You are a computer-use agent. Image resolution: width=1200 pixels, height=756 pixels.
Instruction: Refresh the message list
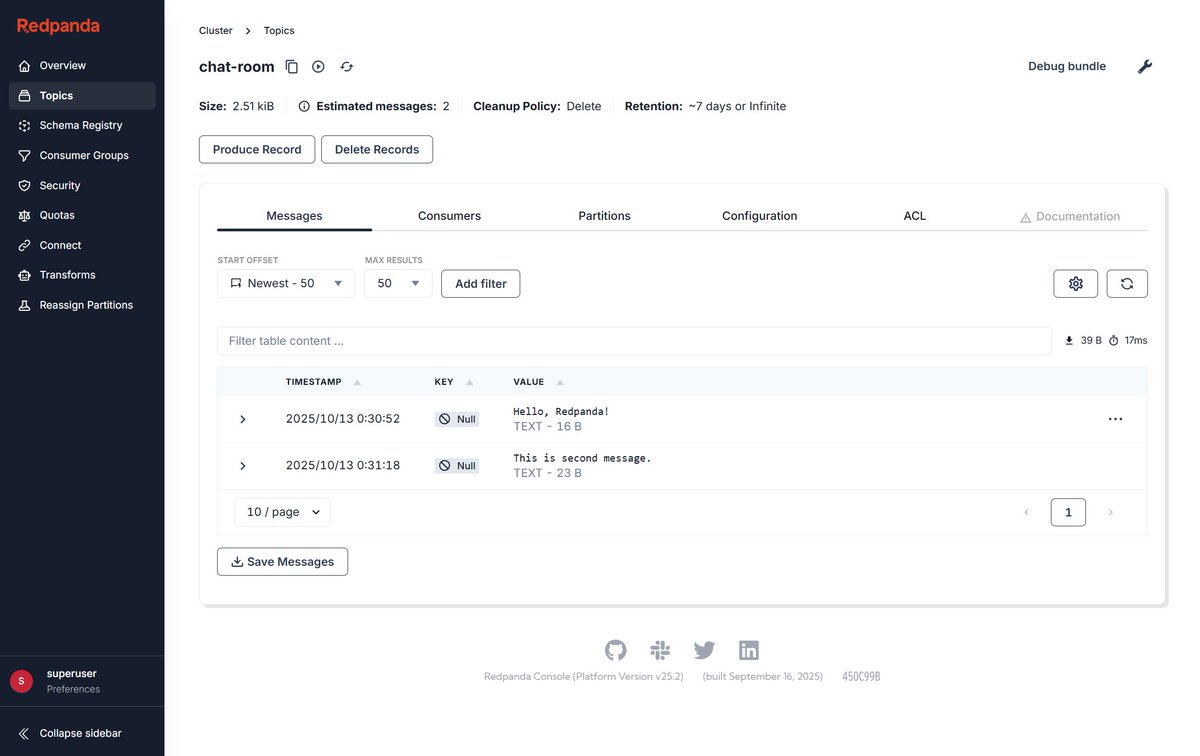1127,284
